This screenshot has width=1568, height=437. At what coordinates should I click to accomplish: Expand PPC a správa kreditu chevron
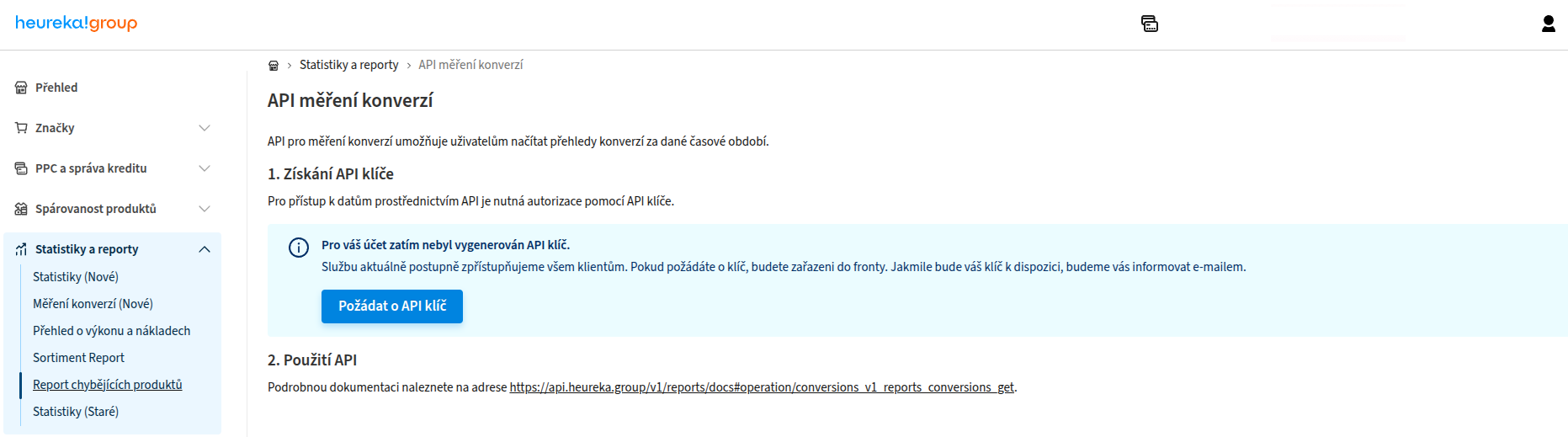(x=205, y=168)
